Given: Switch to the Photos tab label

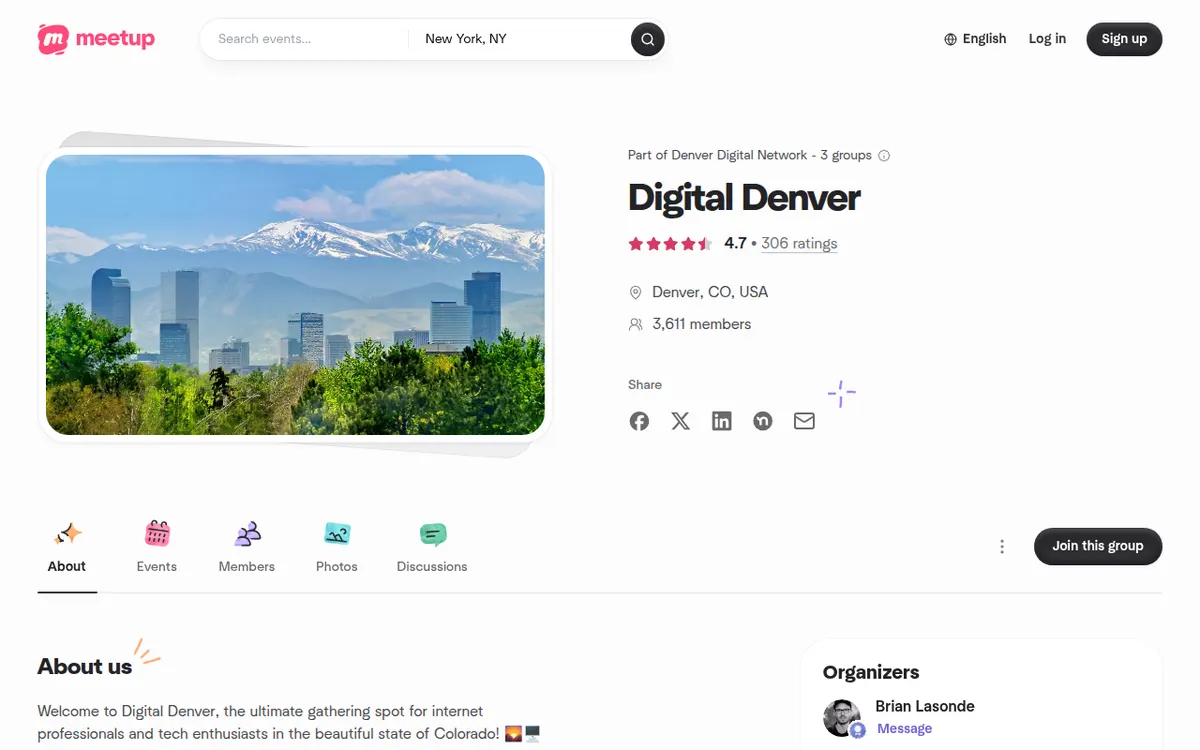Looking at the screenshot, I should coord(337,566).
